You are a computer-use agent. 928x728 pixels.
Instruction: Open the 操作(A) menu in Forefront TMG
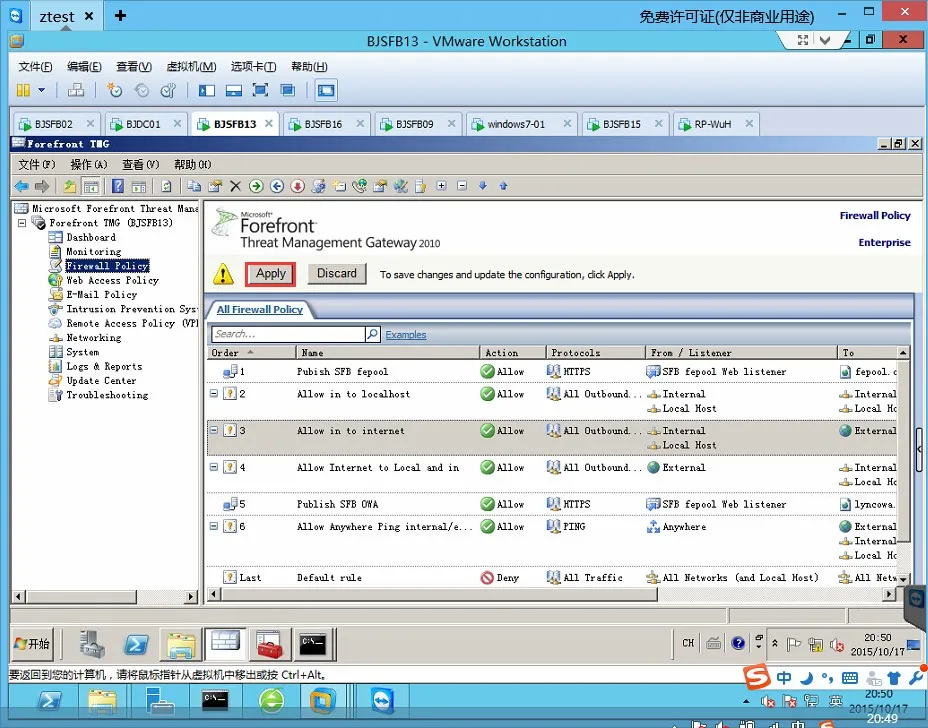[89, 165]
